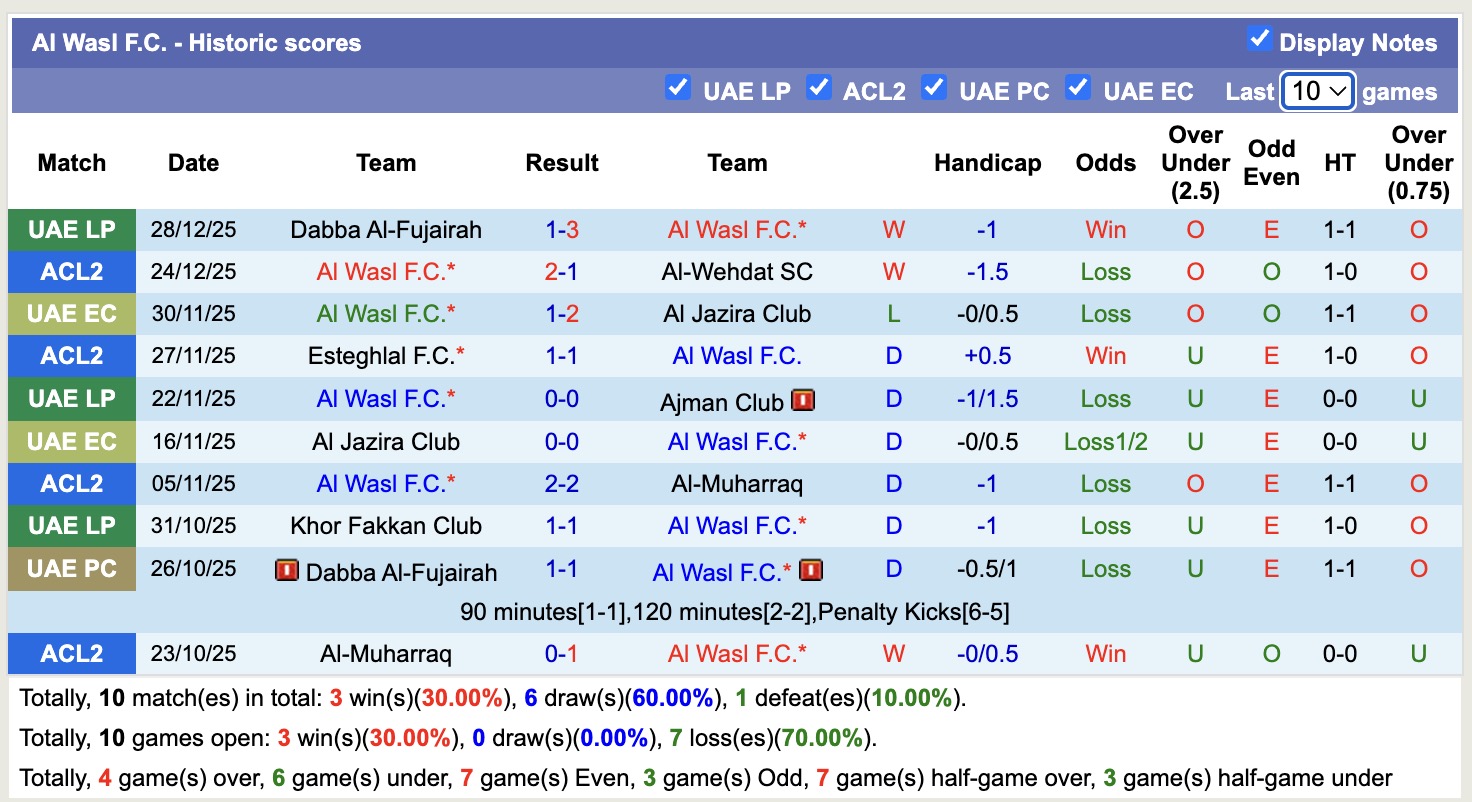Click the UAE PC badge on the 26/10 row
The width and height of the screenshot is (1472, 802).
point(71,569)
